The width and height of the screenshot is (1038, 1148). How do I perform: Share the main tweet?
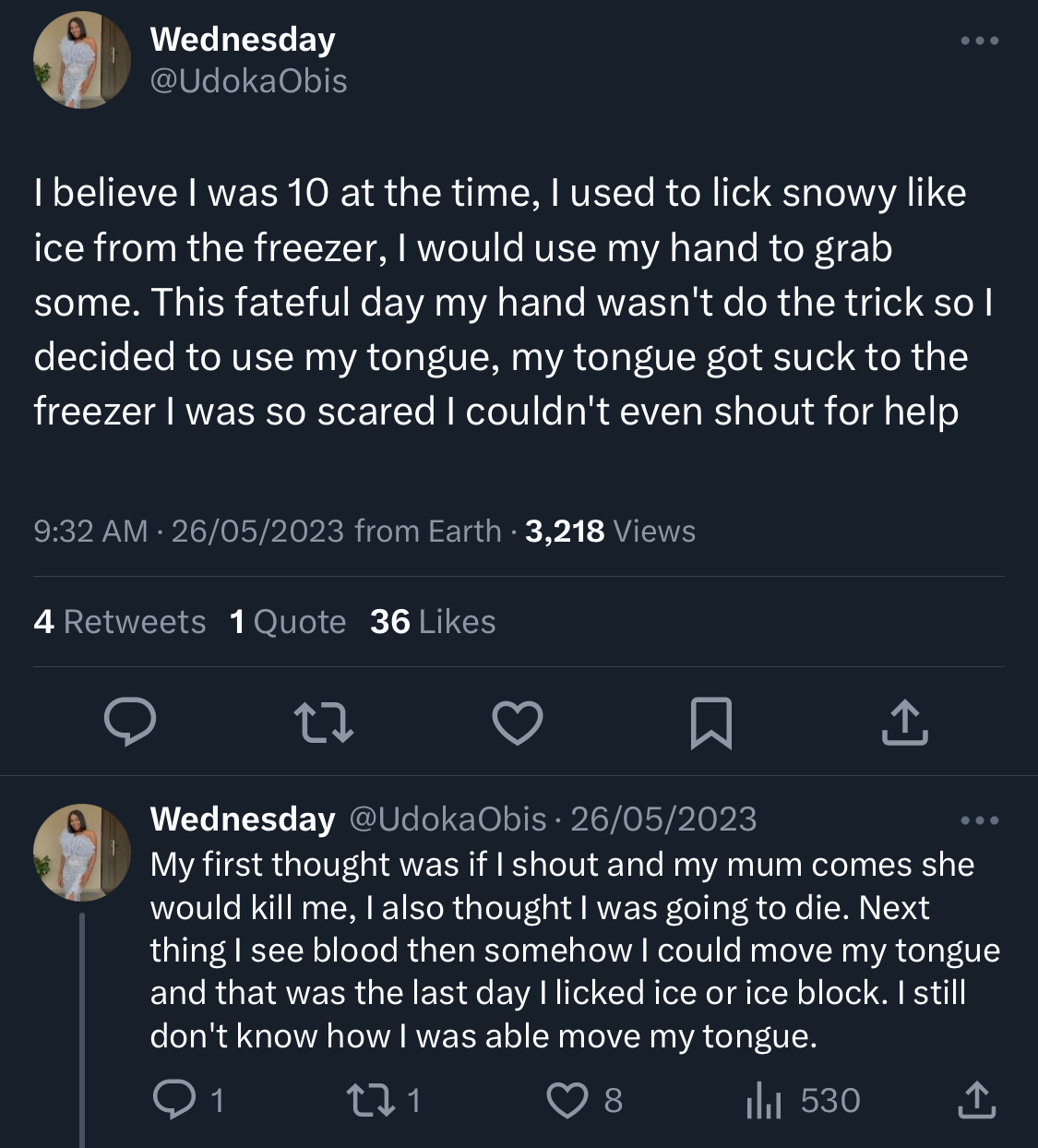pos(904,722)
